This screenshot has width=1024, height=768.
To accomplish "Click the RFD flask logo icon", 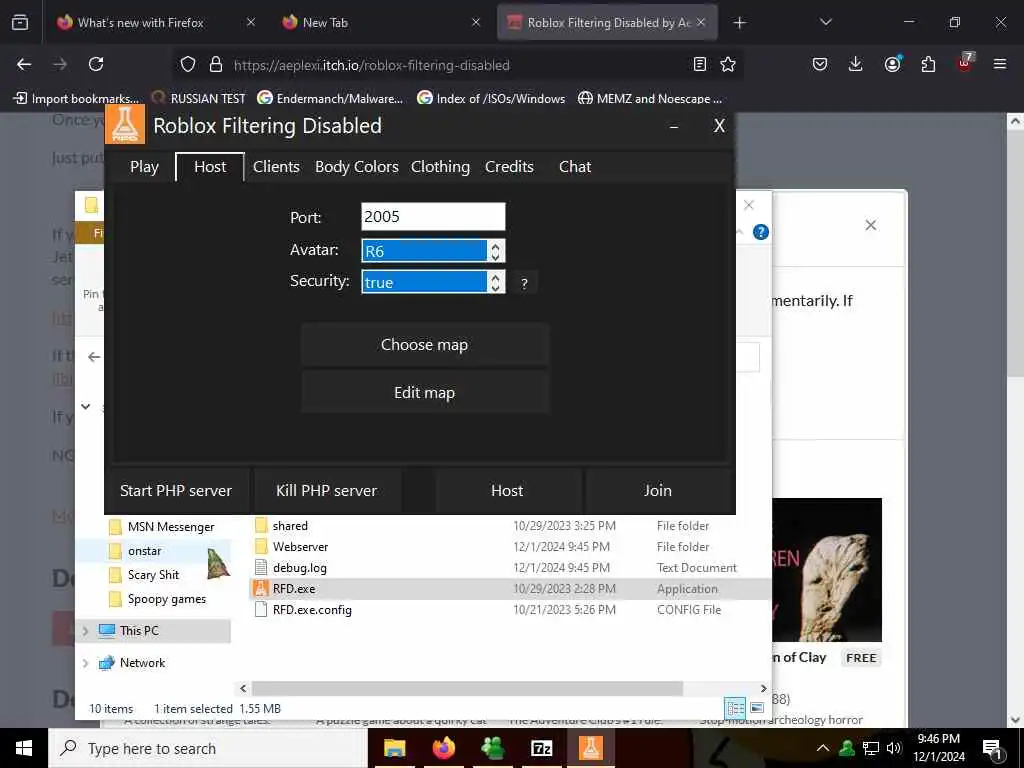I will [125, 124].
